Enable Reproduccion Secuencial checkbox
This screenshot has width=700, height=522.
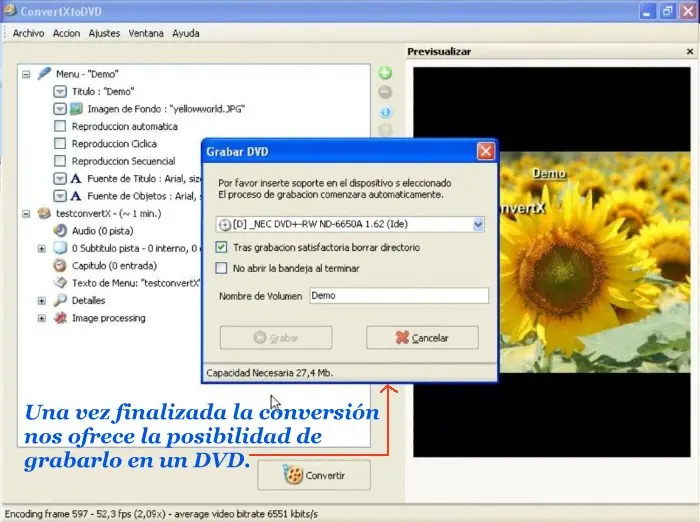pyautogui.click(x=59, y=161)
